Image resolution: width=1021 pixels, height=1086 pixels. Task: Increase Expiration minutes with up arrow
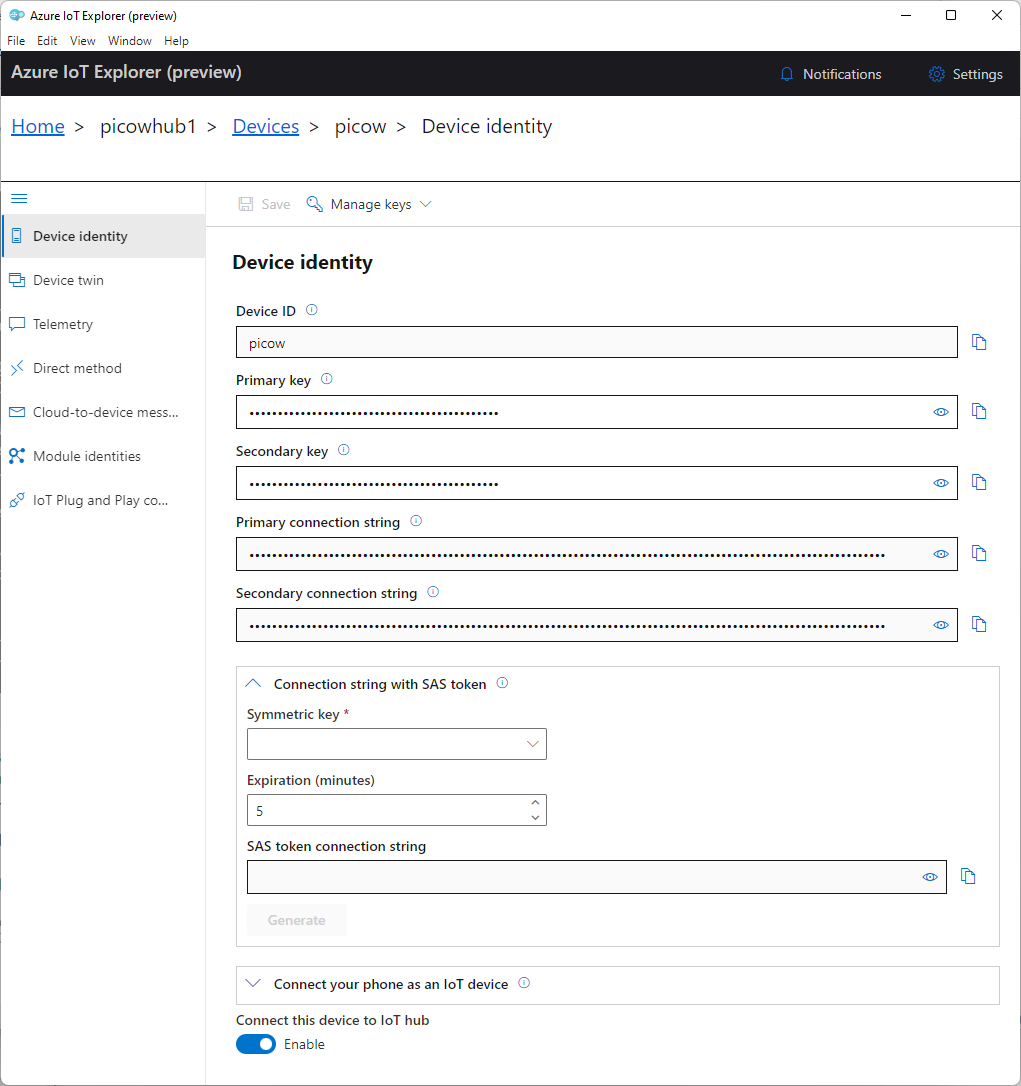tap(535, 803)
